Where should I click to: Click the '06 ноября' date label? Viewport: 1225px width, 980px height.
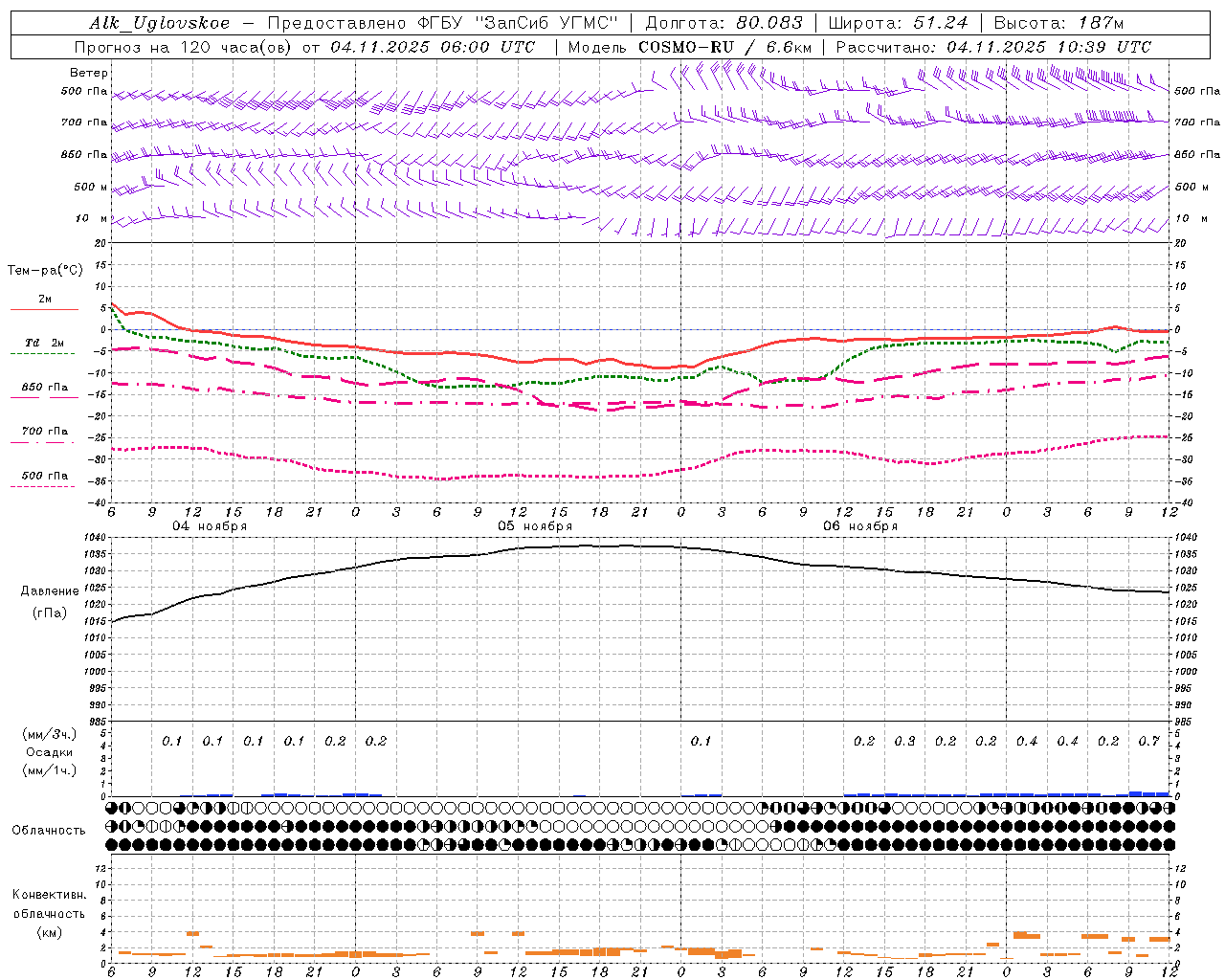point(860,526)
